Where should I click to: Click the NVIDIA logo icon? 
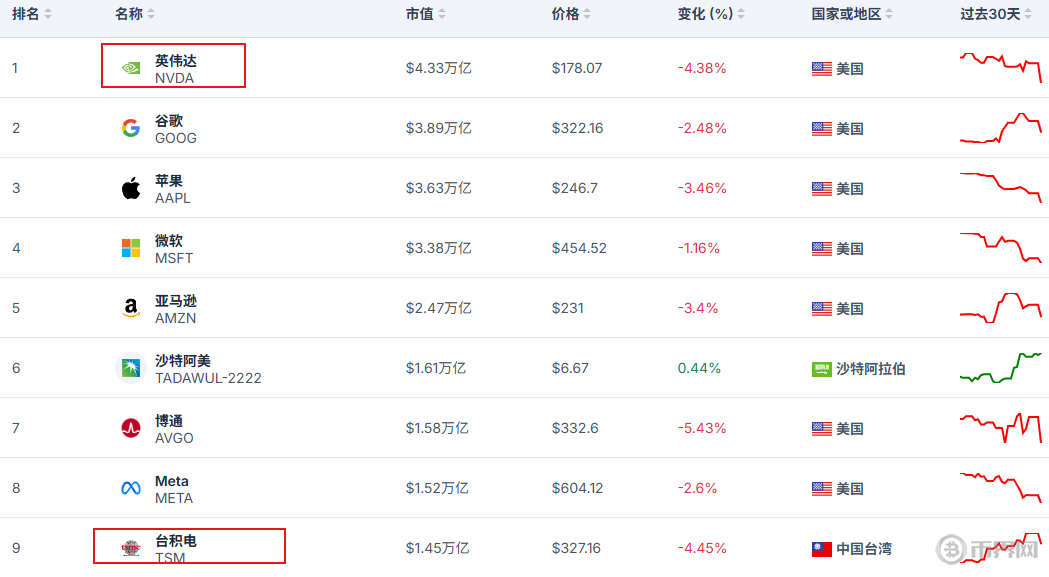pyautogui.click(x=131, y=68)
